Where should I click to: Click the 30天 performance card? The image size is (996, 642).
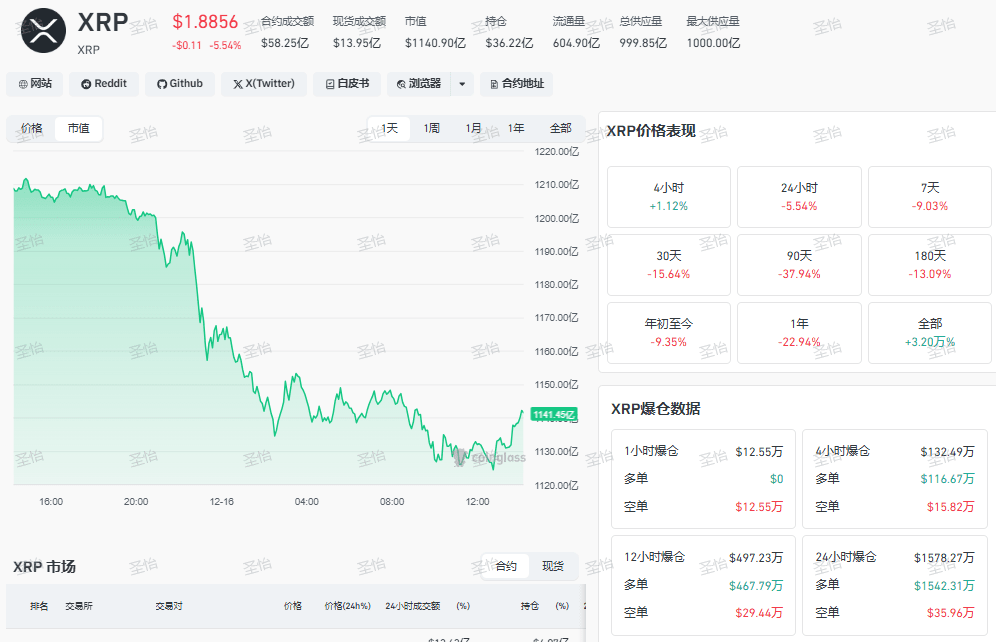pos(669,265)
